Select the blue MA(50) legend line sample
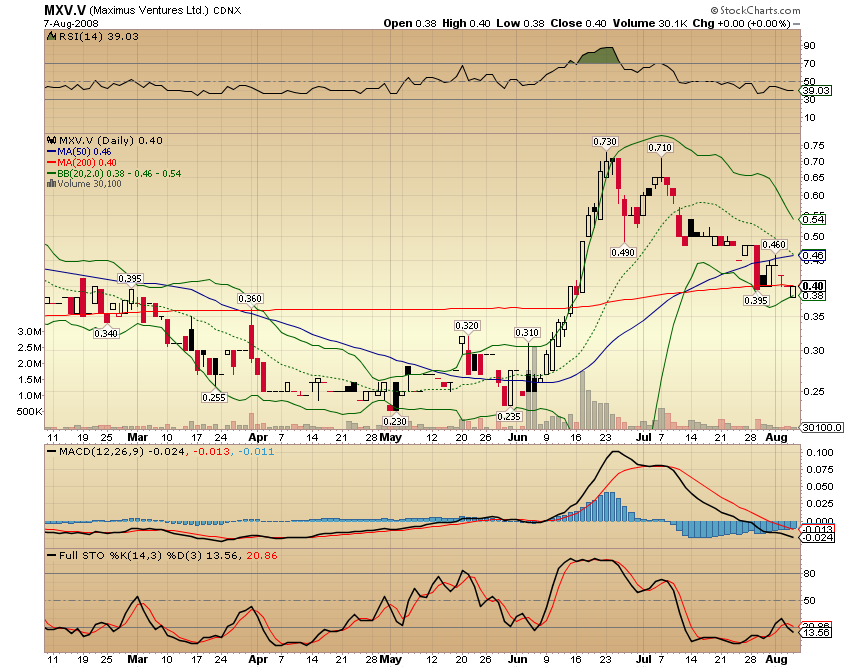The image size is (850, 668). 51,152
